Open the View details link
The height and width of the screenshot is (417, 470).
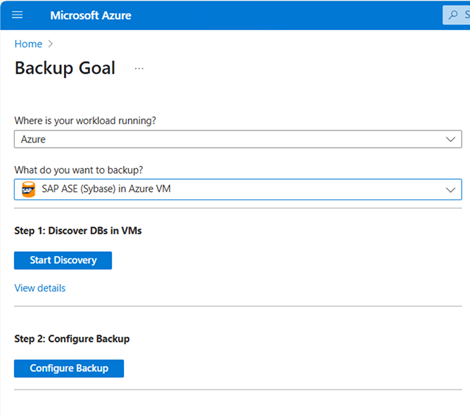click(x=40, y=288)
